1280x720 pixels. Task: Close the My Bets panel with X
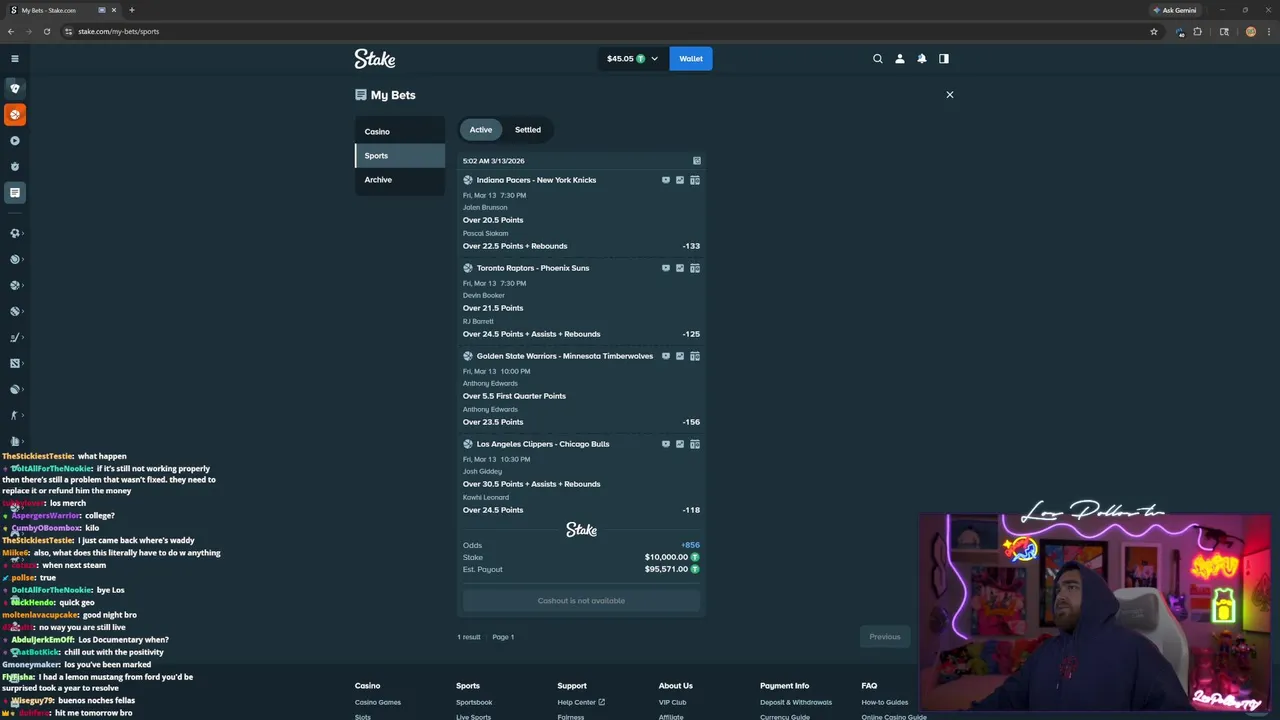tap(950, 95)
